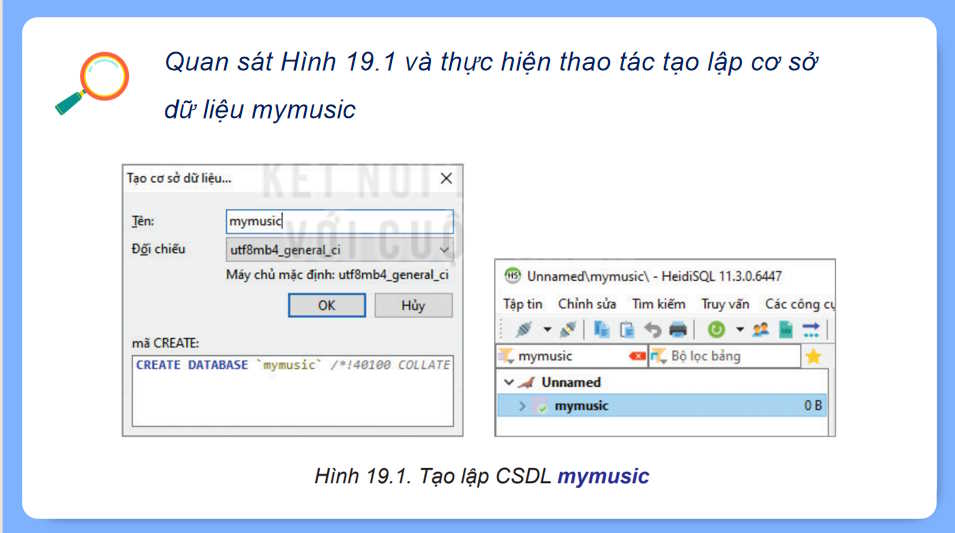The image size is (955, 533).
Task: Click OK in create database dialog
Action: 327,305
